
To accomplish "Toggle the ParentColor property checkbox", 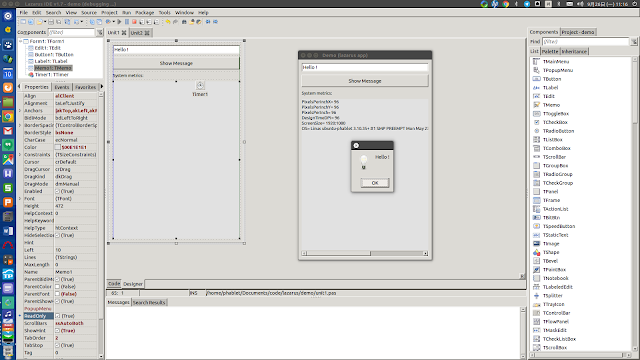I will 58,287.
